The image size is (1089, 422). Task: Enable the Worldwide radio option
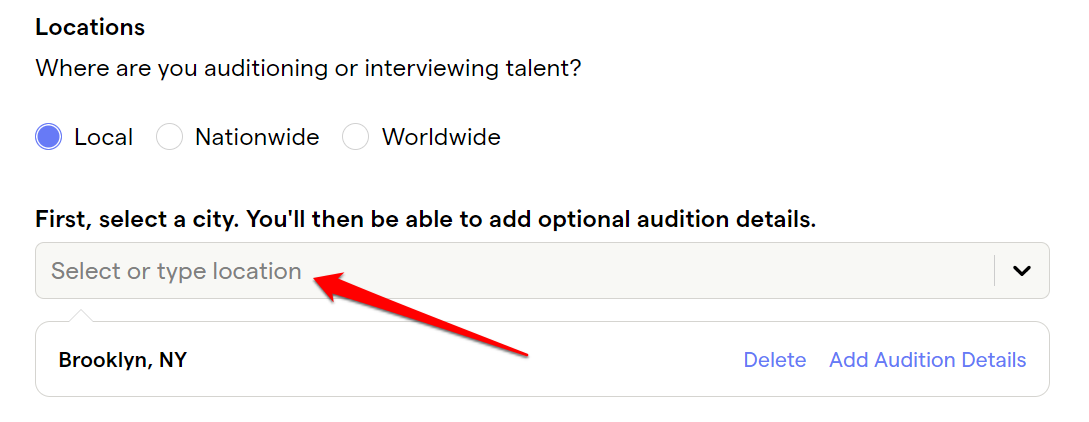click(356, 137)
